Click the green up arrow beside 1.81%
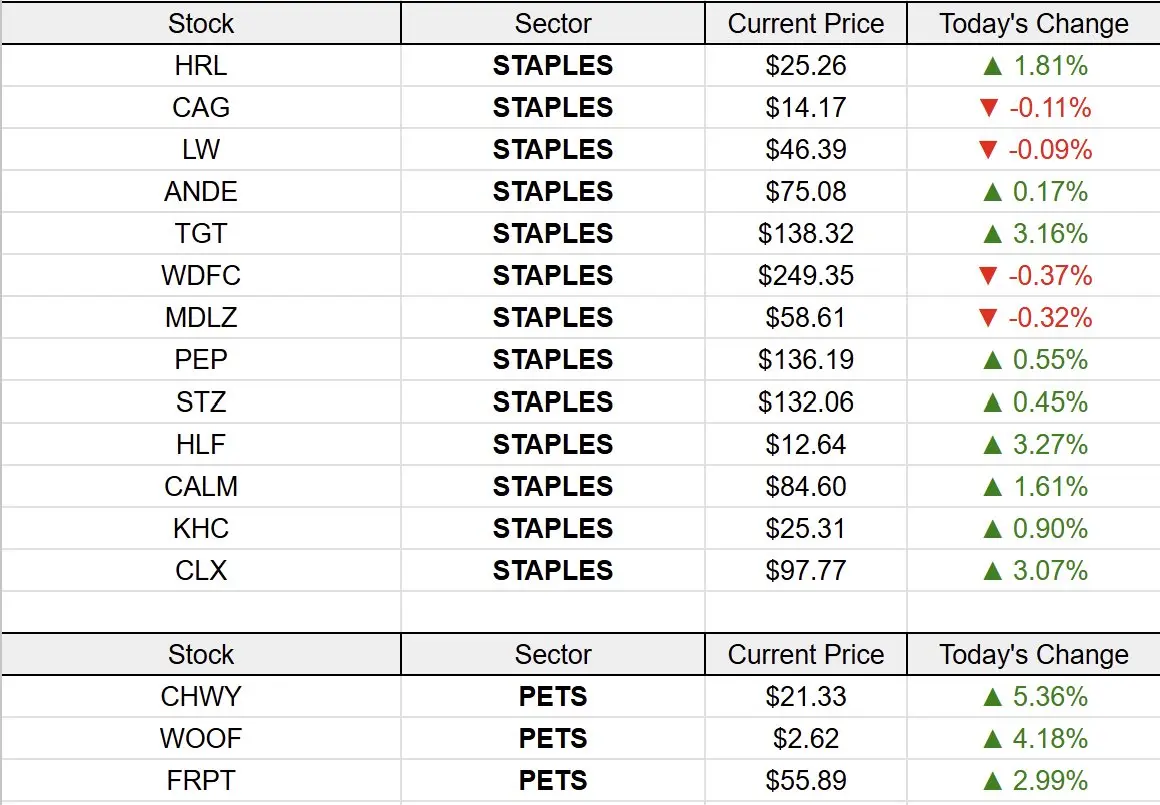This screenshot has height=805, width=1160. [992, 67]
